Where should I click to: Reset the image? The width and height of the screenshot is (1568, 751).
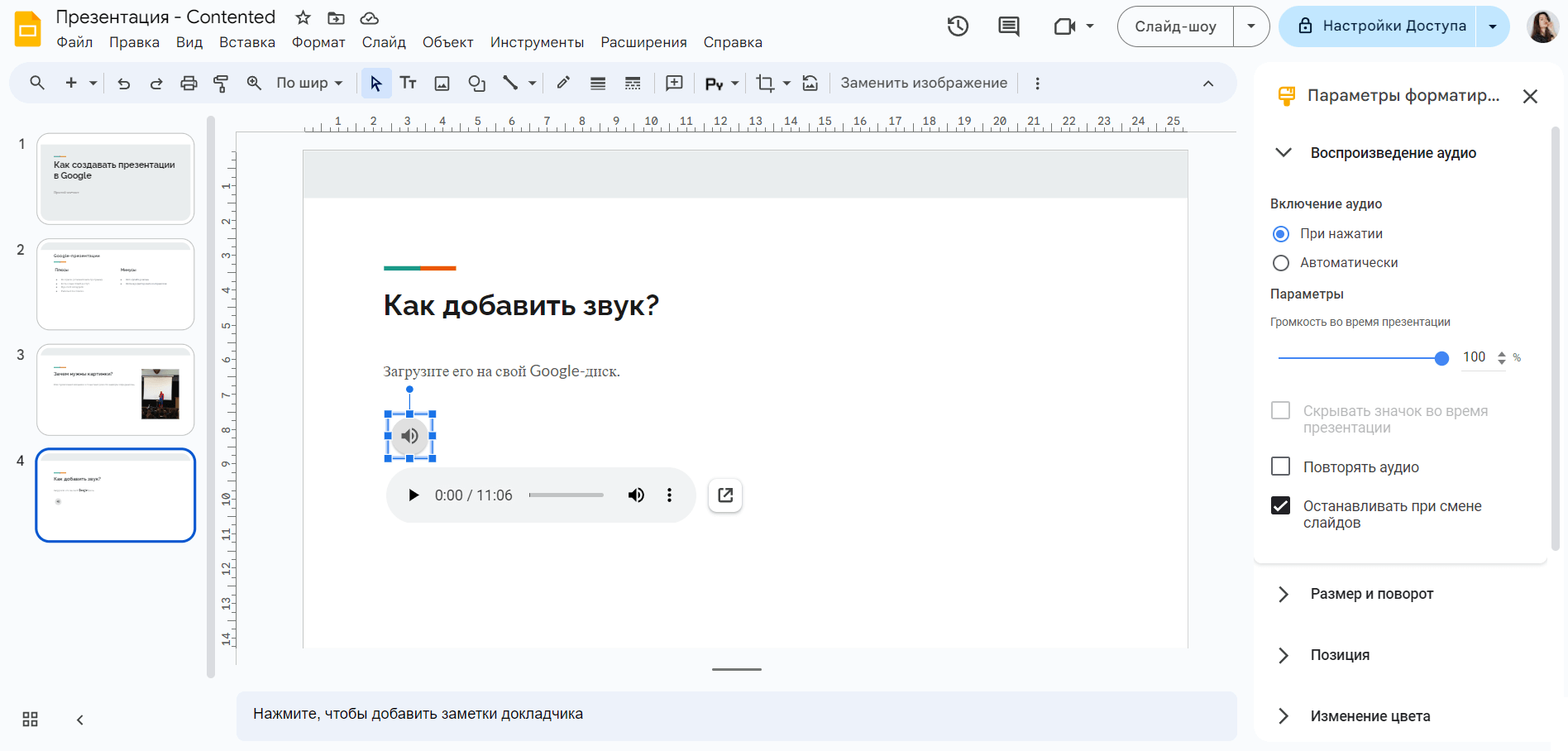coord(810,83)
